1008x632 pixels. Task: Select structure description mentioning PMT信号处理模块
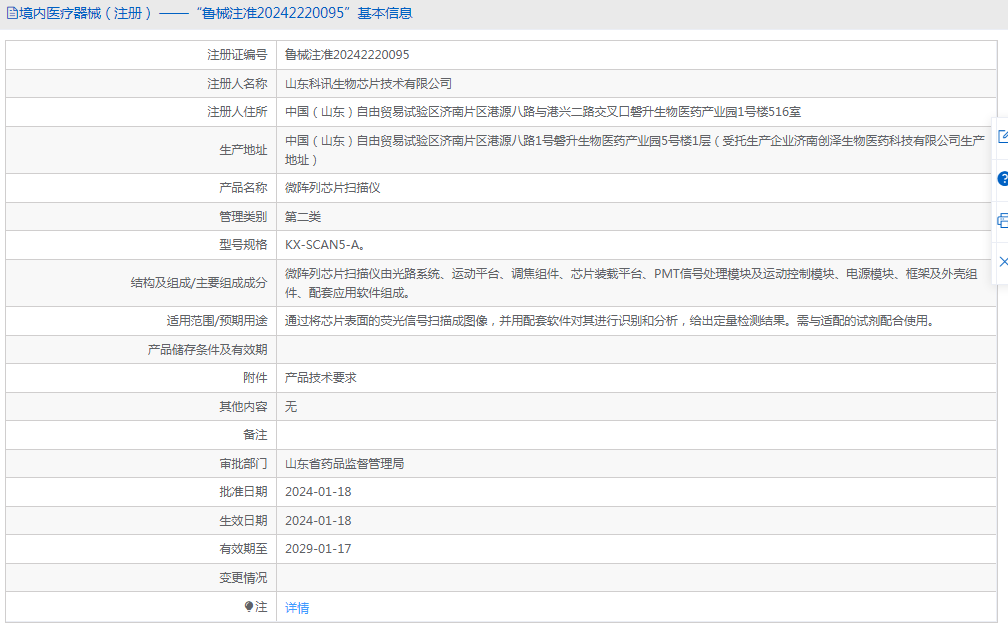pyautogui.click(x=631, y=283)
